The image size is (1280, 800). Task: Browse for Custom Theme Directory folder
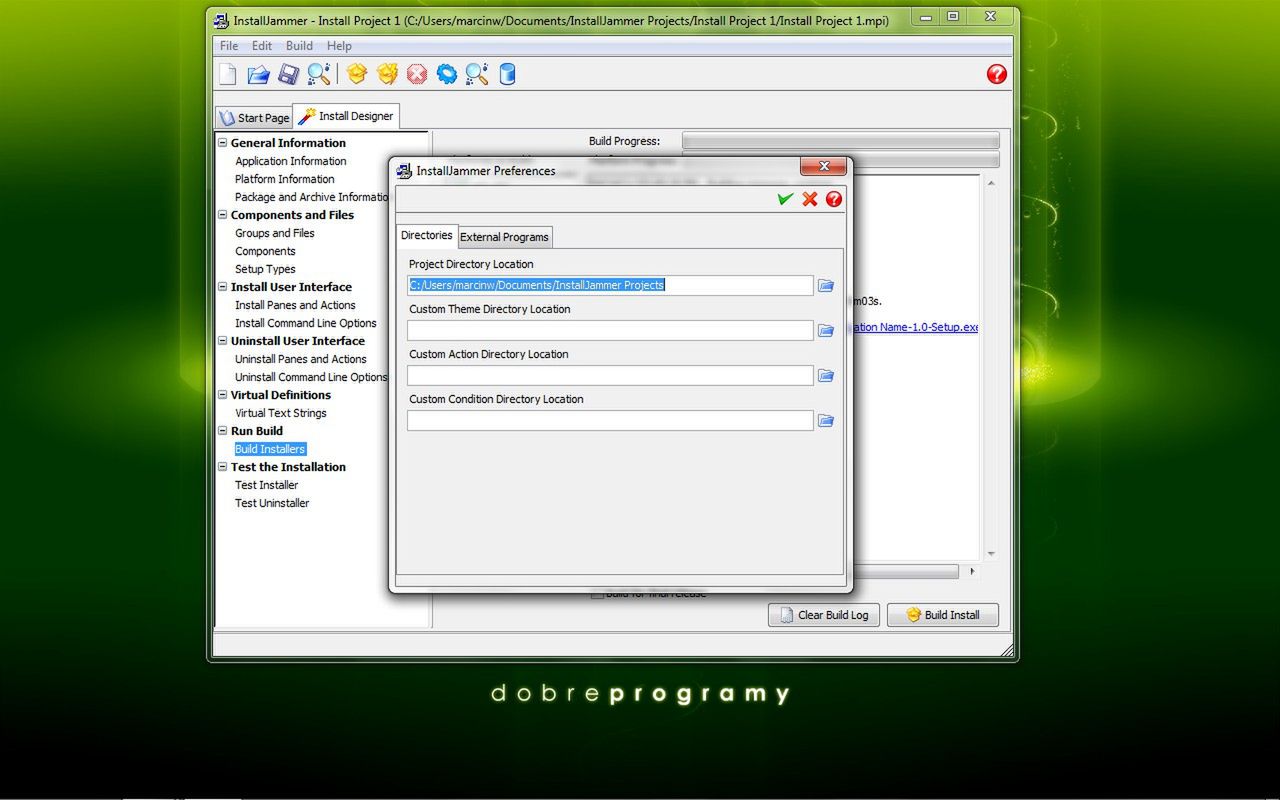pyautogui.click(x=826, y=331)
